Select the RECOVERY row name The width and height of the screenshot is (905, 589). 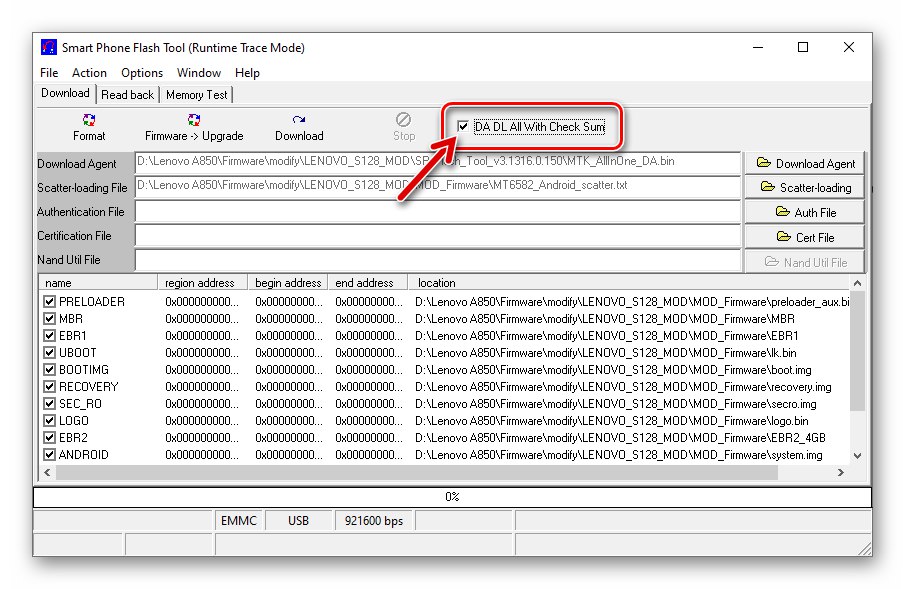coord(88,387)
